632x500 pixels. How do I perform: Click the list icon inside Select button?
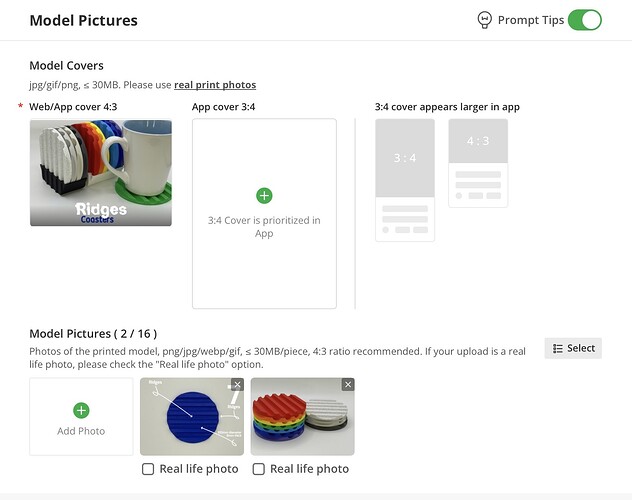557,349
